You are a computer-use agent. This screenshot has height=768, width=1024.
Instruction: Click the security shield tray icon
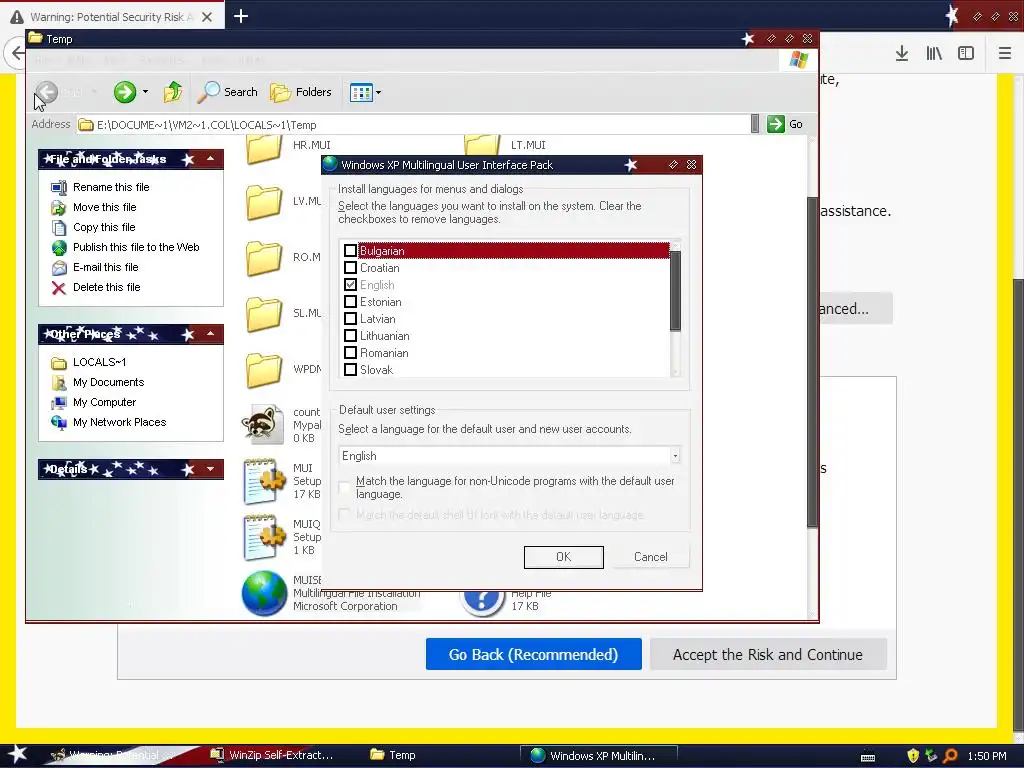coord(913,756)
